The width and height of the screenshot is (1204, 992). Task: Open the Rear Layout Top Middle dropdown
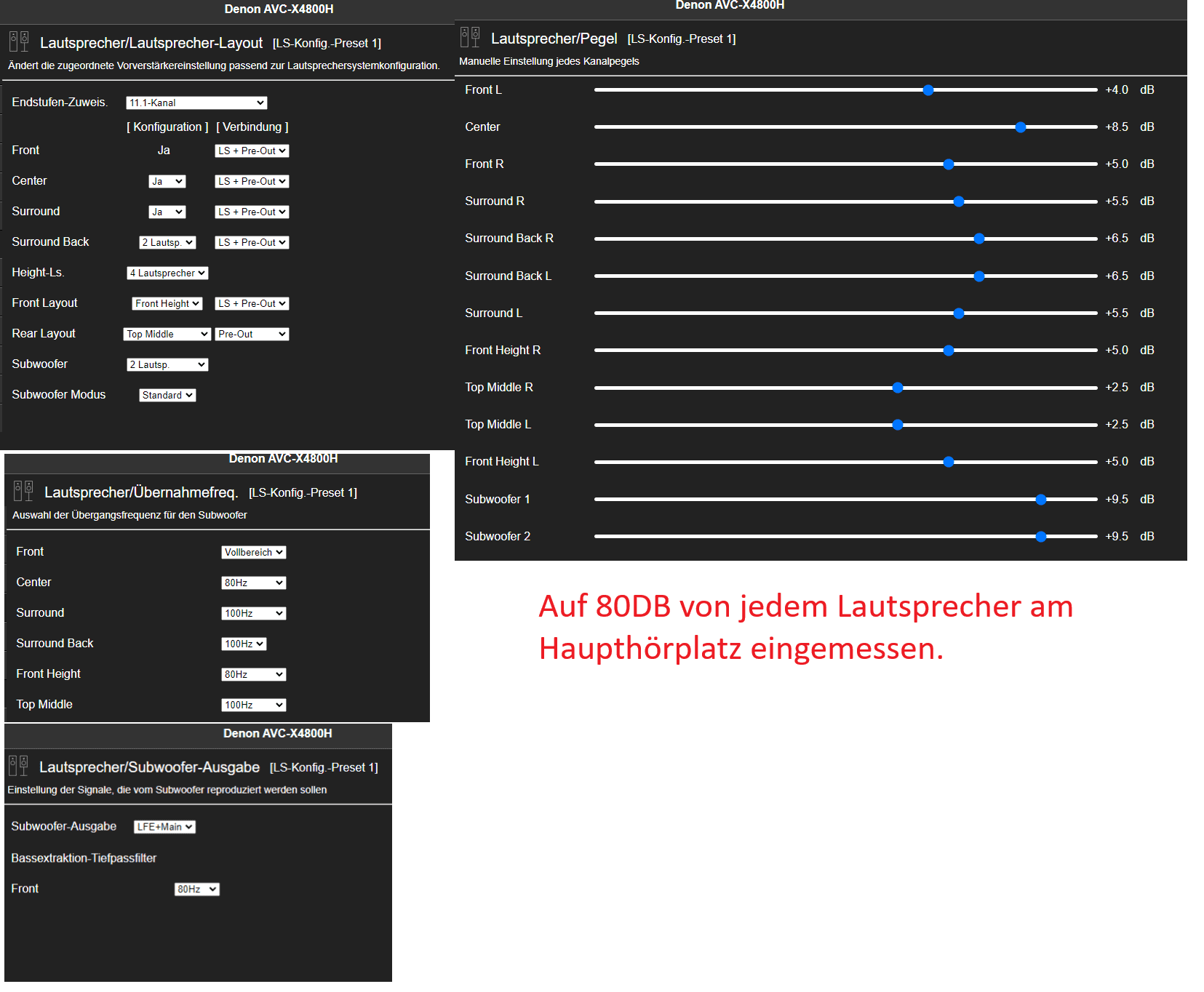pyautogui.click(x=167, y=334)
